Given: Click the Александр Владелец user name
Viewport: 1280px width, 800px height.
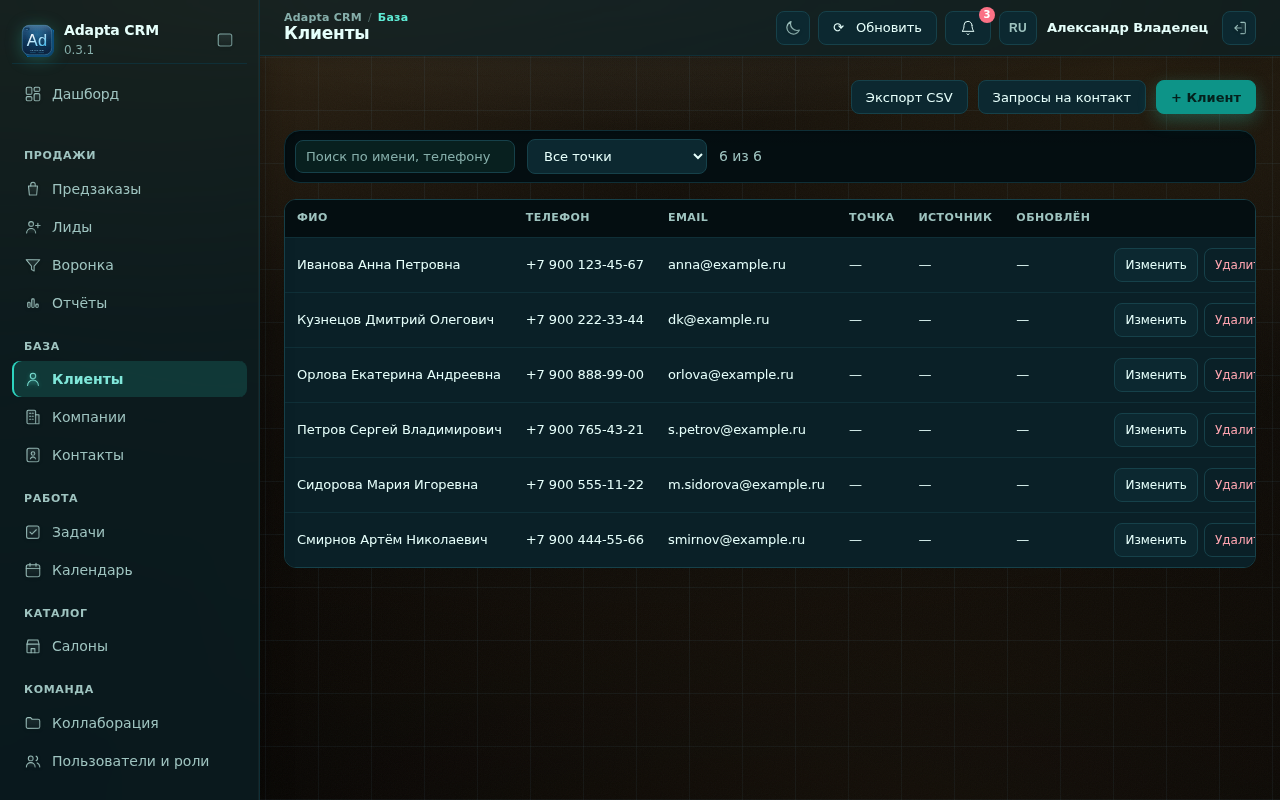Looking at the screenshot, I should [x=1127, y=28].
